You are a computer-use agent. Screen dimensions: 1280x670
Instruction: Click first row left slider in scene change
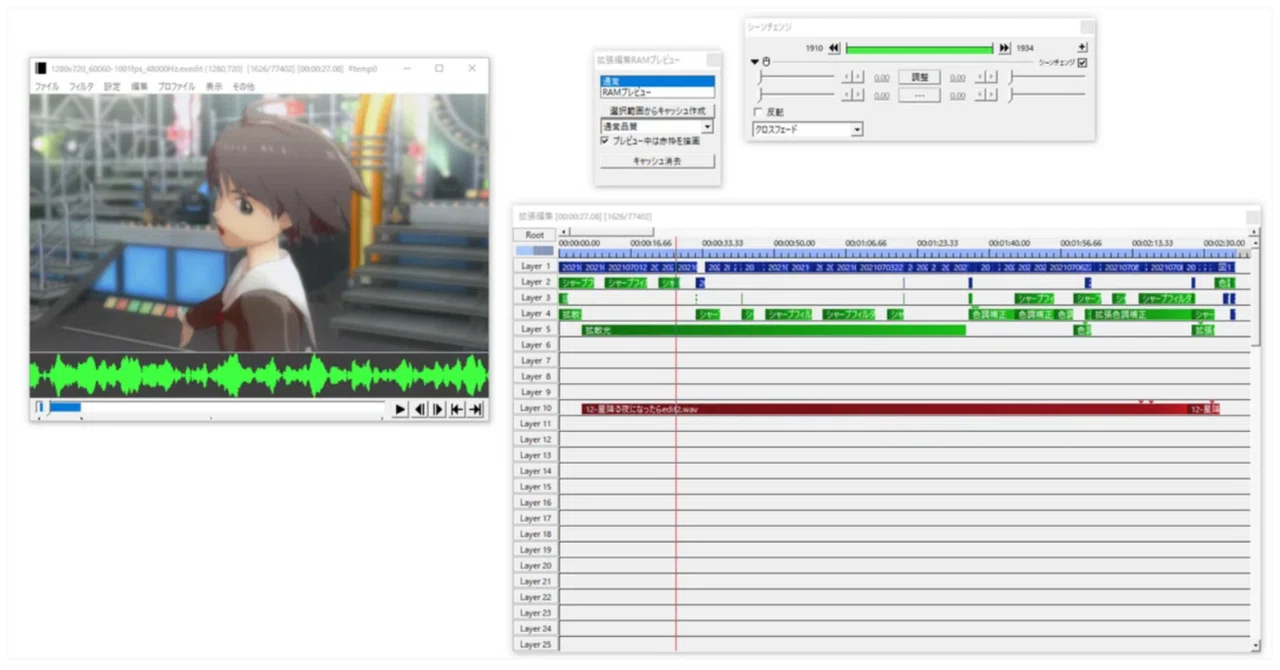[x=796, y=77]
